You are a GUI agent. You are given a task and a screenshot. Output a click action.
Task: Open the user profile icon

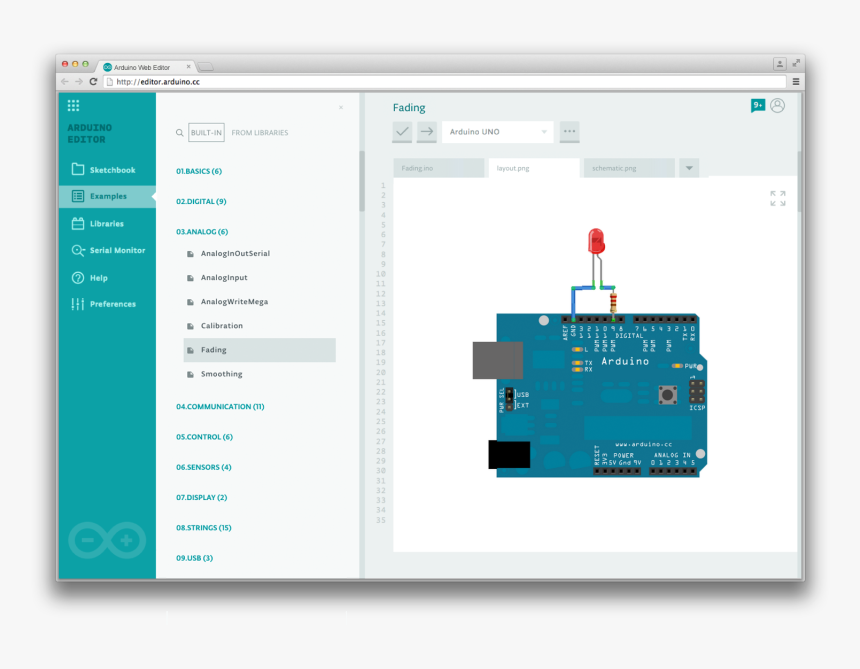tap(777, 105)
